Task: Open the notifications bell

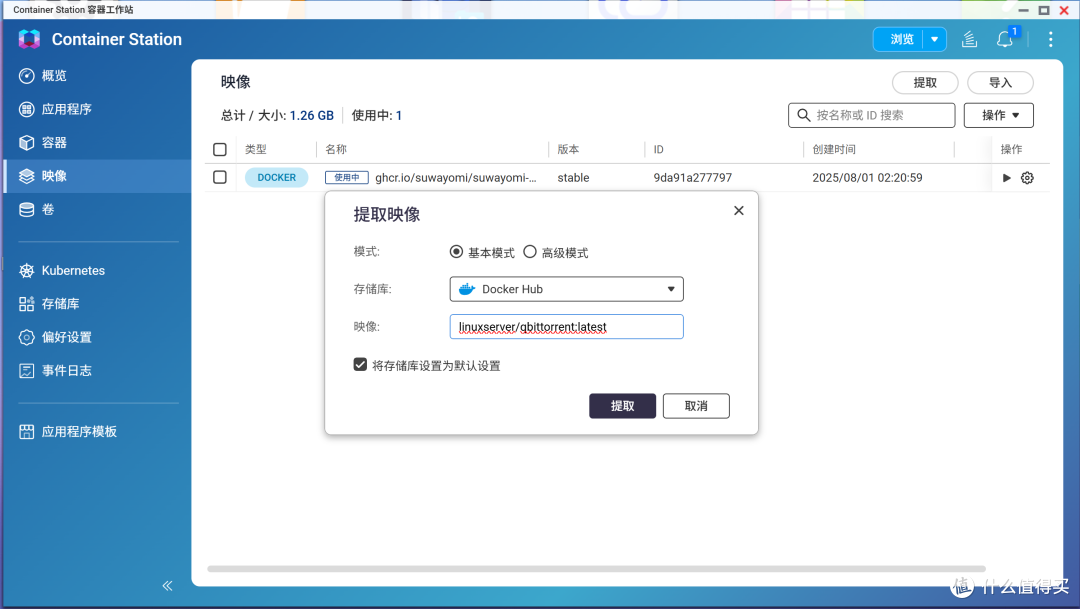Action: point(1004,39)
